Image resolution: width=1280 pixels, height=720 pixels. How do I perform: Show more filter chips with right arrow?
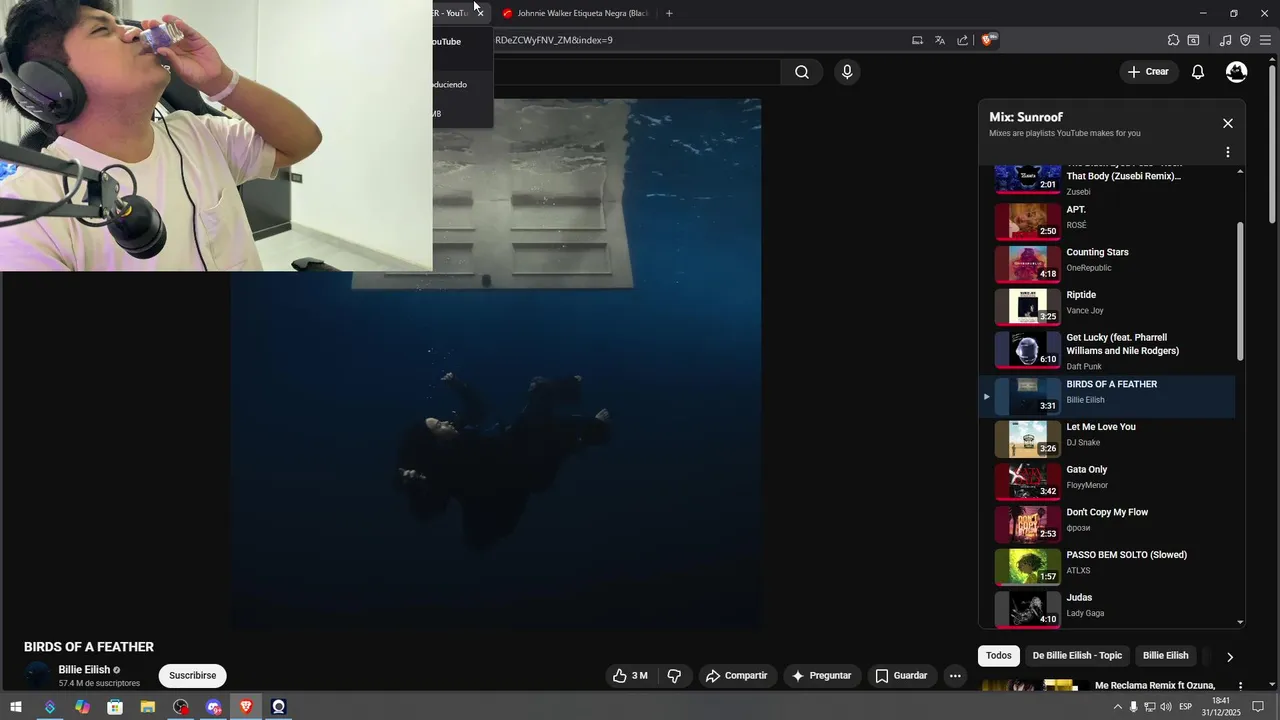[1230, 657]
